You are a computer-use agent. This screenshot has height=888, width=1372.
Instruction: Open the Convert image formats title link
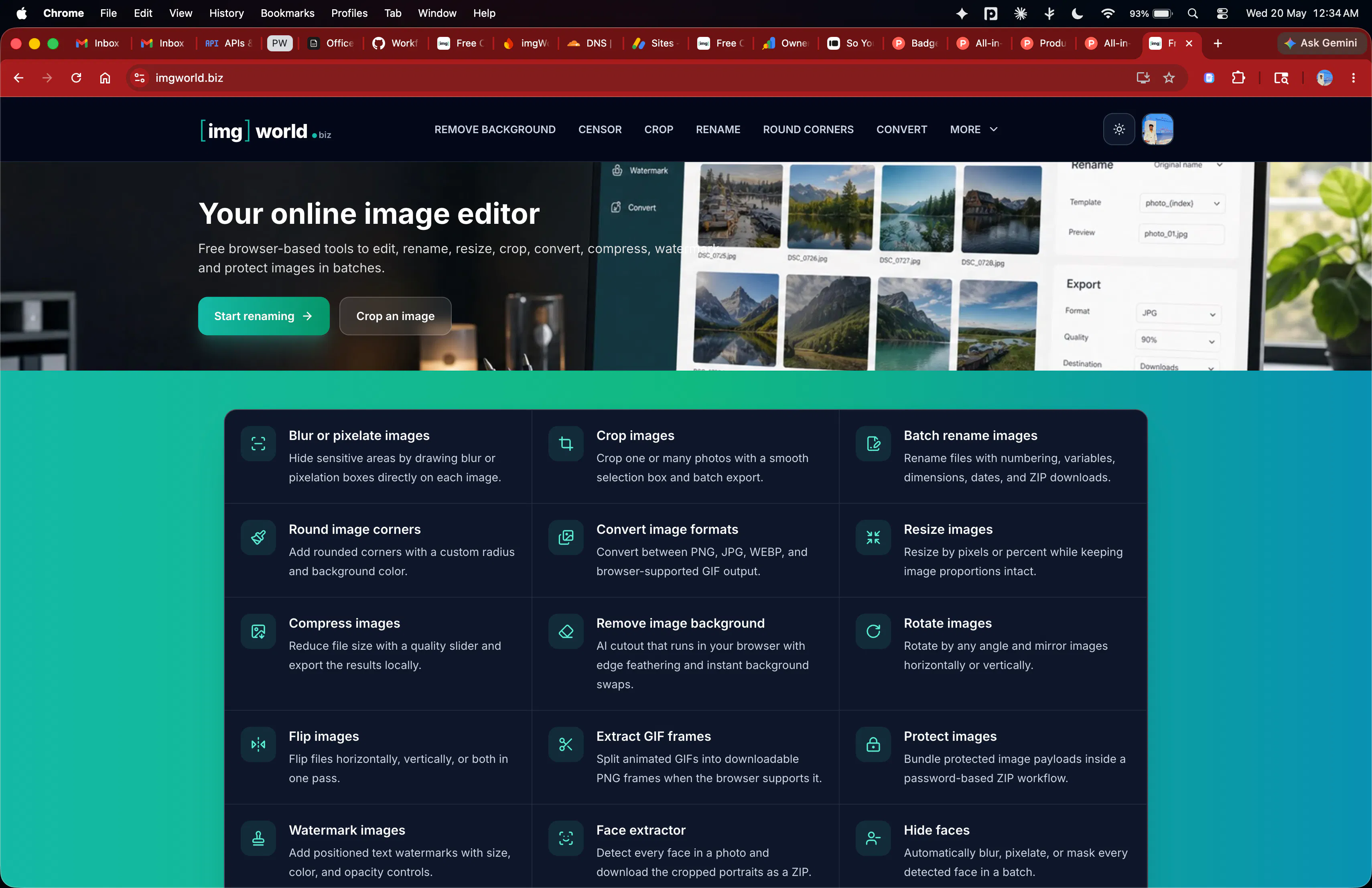tap(667, 529)
